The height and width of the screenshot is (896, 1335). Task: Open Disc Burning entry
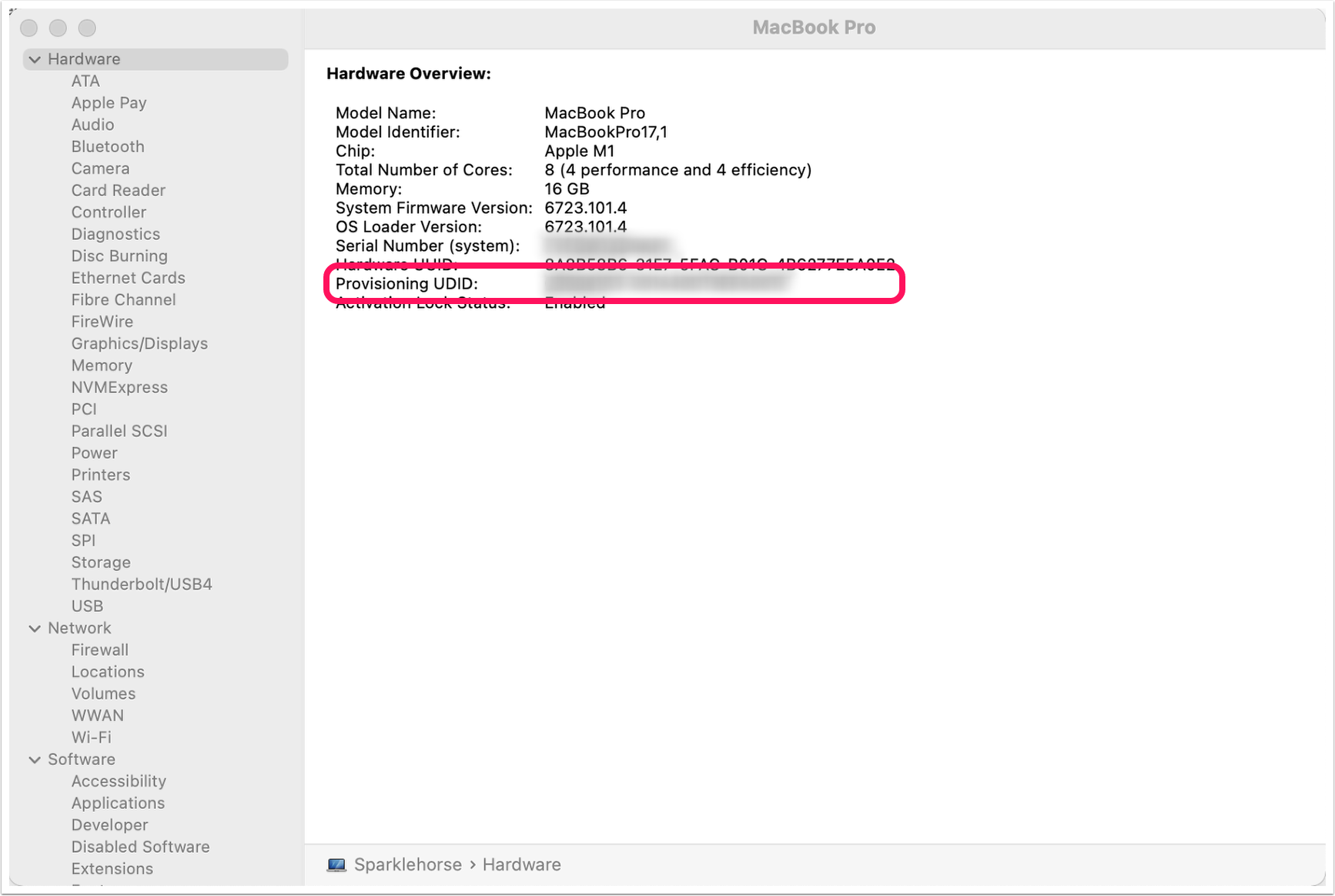click(x=119, y=256)
